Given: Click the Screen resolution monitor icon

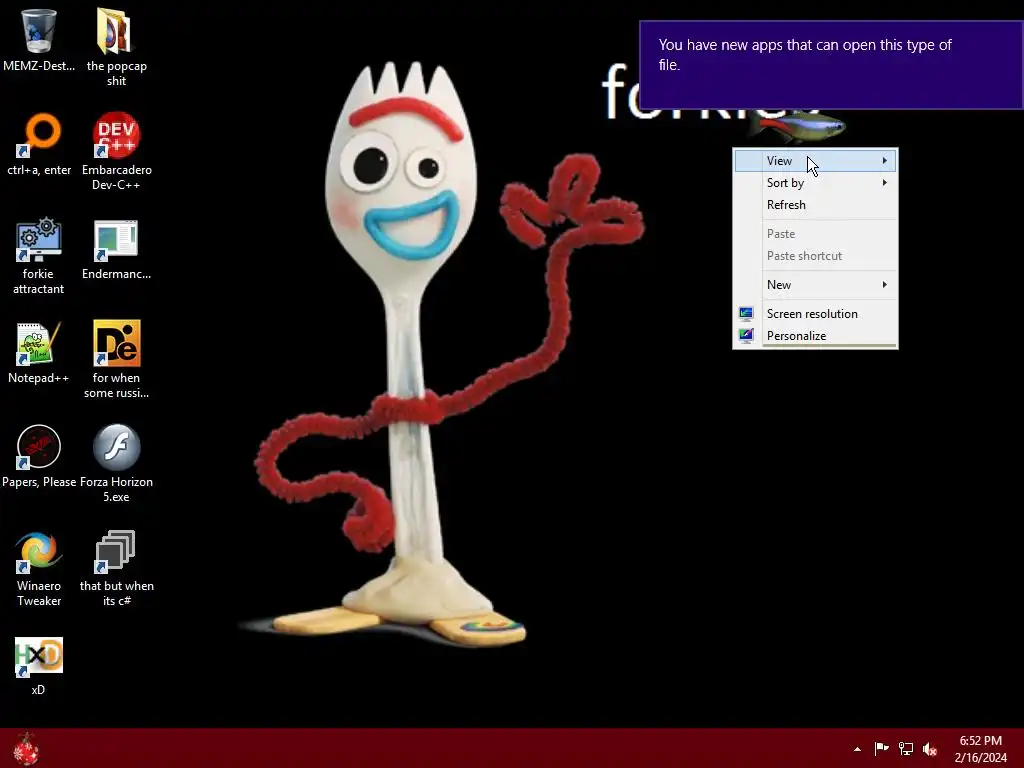Looking at the screenshot, I should click(x=746, y=313).
